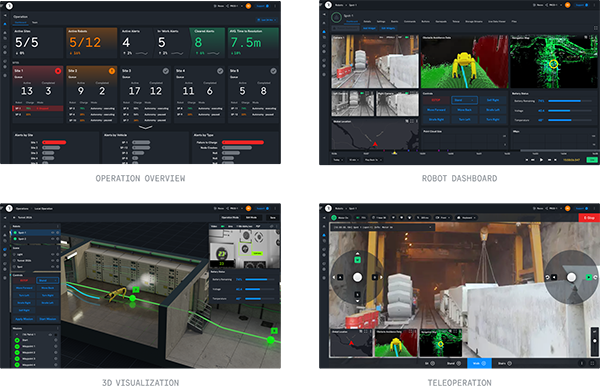Open Commands tab in Robot Dashboard
This screenshot has width=600, height=386.
tap(409, 21)
